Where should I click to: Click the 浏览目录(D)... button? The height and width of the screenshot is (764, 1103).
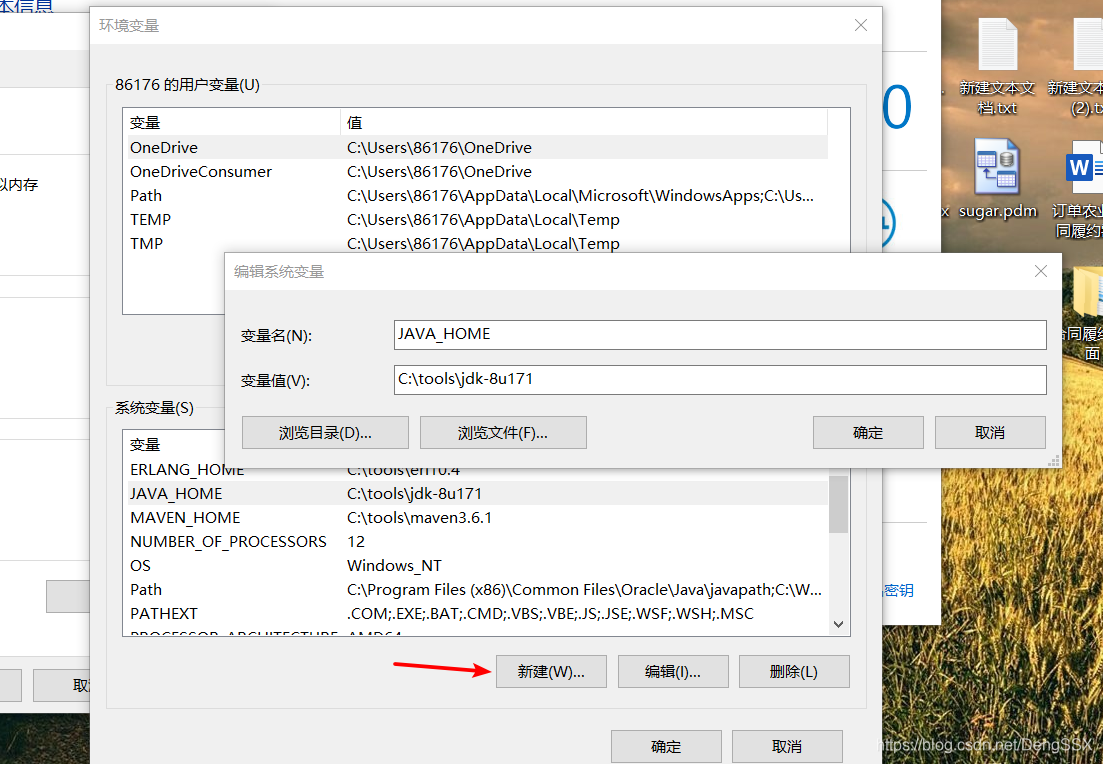325,433
